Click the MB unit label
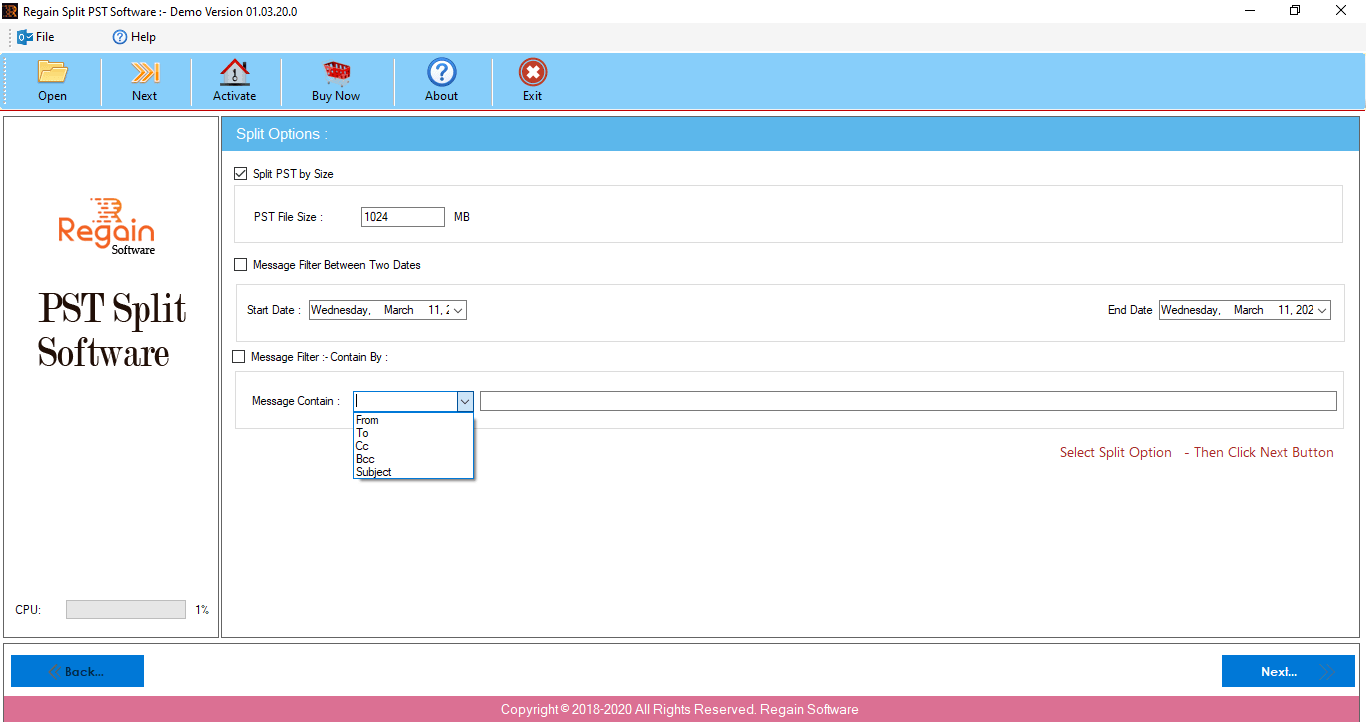The width and height of the screenshot is (1366, 722). click(x=462, y=217)
